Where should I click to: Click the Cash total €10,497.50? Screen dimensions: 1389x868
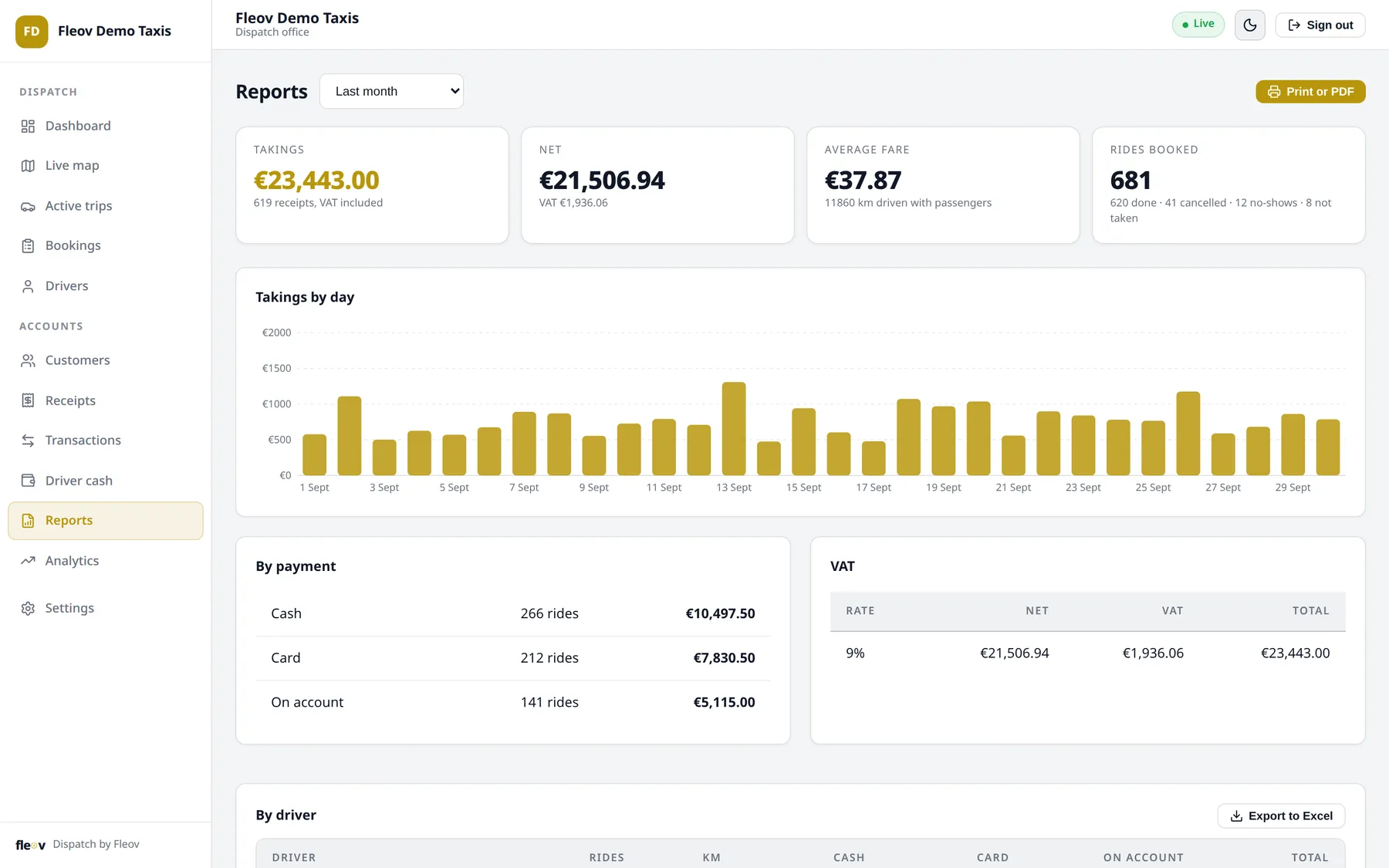click(x=720, y=613)
